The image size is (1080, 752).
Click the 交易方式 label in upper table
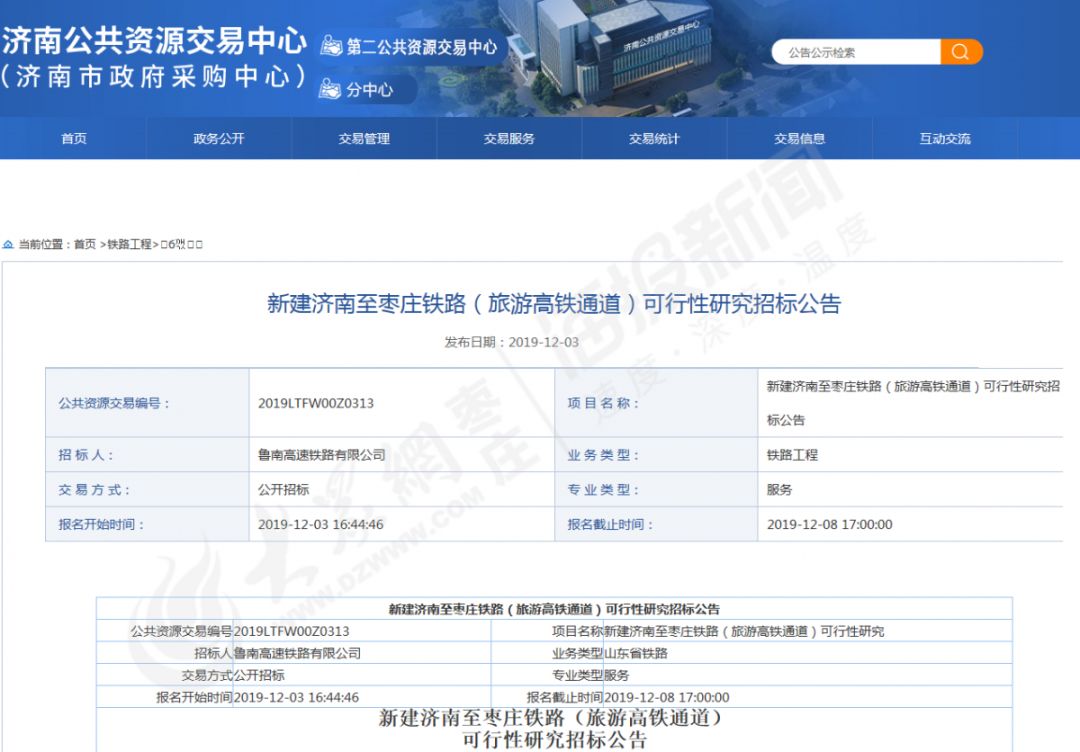pos(94,490)
